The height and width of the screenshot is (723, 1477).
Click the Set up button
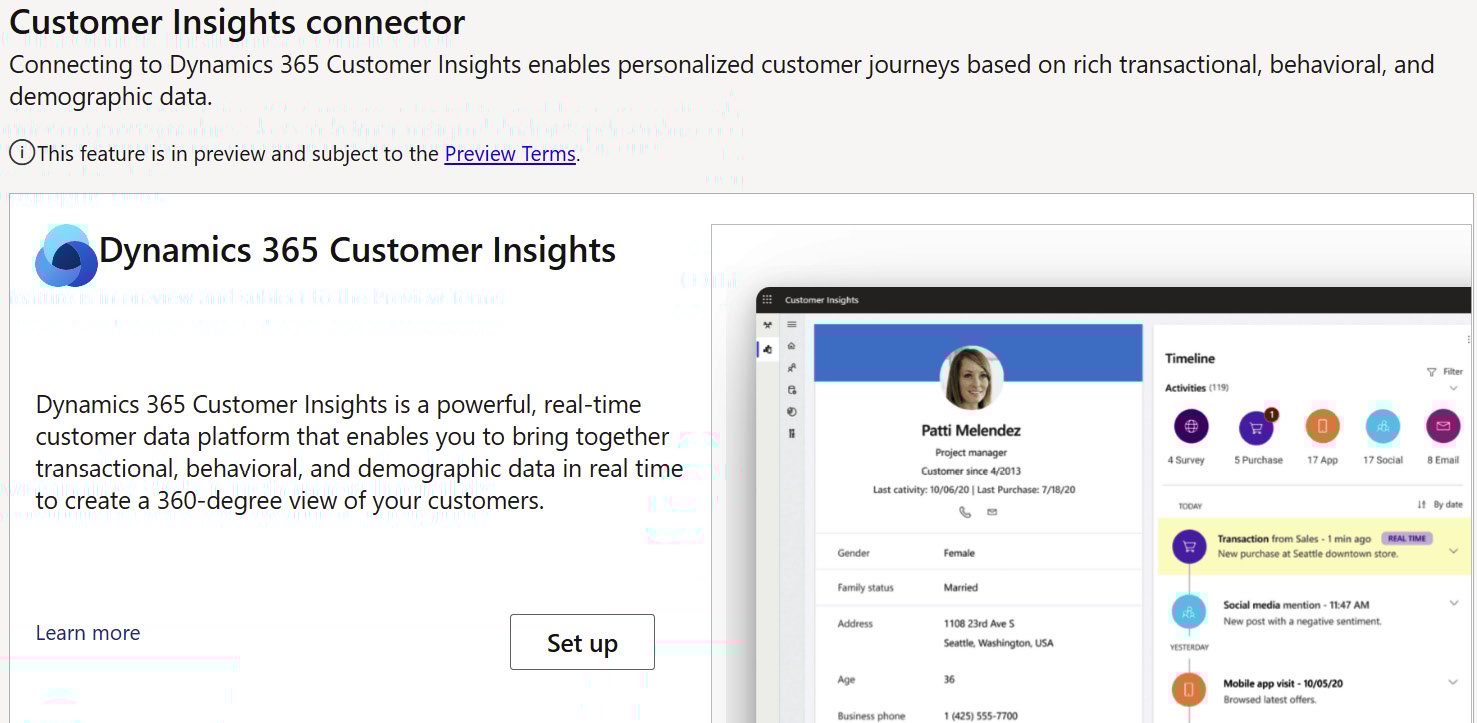click(582, 642)
